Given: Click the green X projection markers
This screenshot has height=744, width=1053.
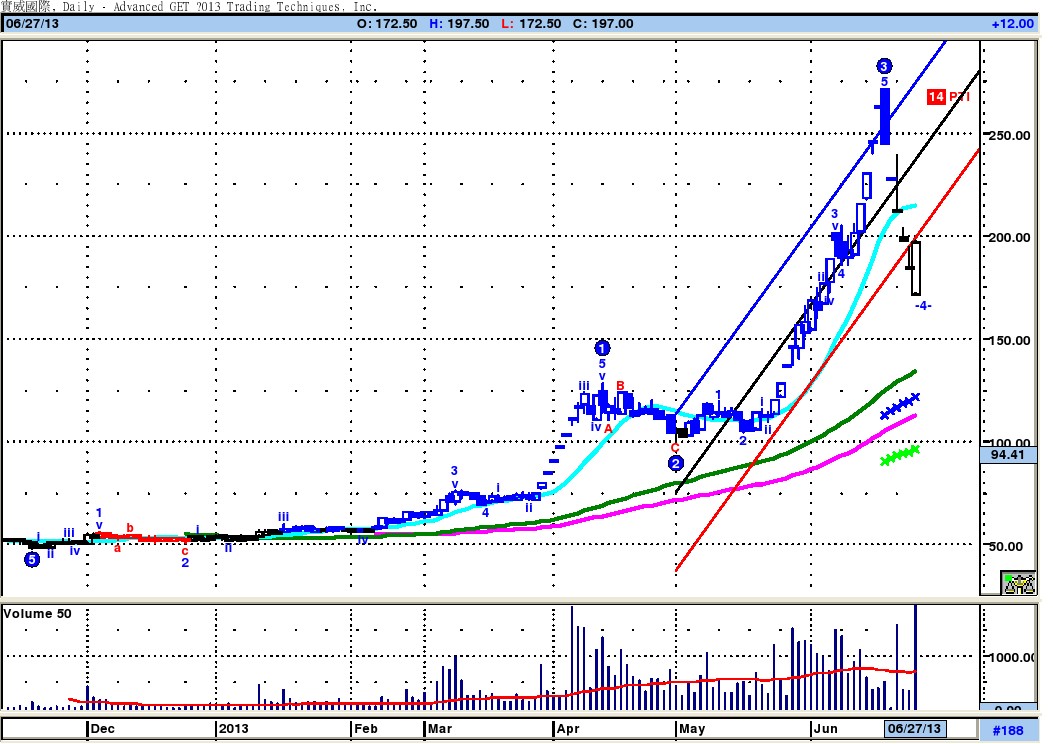Looking at the screenshot, I should pyautogui.click(x=900, y=455).
